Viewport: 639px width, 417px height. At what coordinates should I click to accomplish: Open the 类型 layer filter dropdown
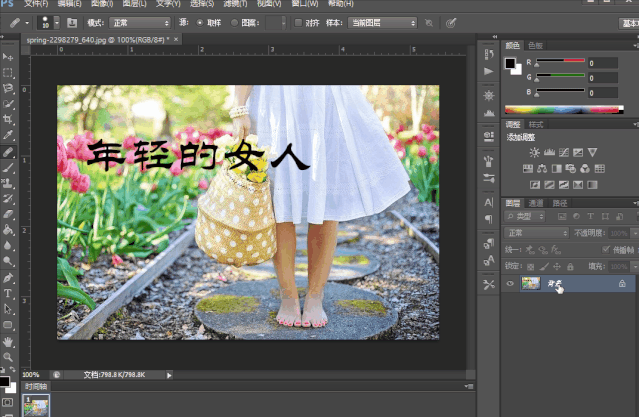(524, 216)
